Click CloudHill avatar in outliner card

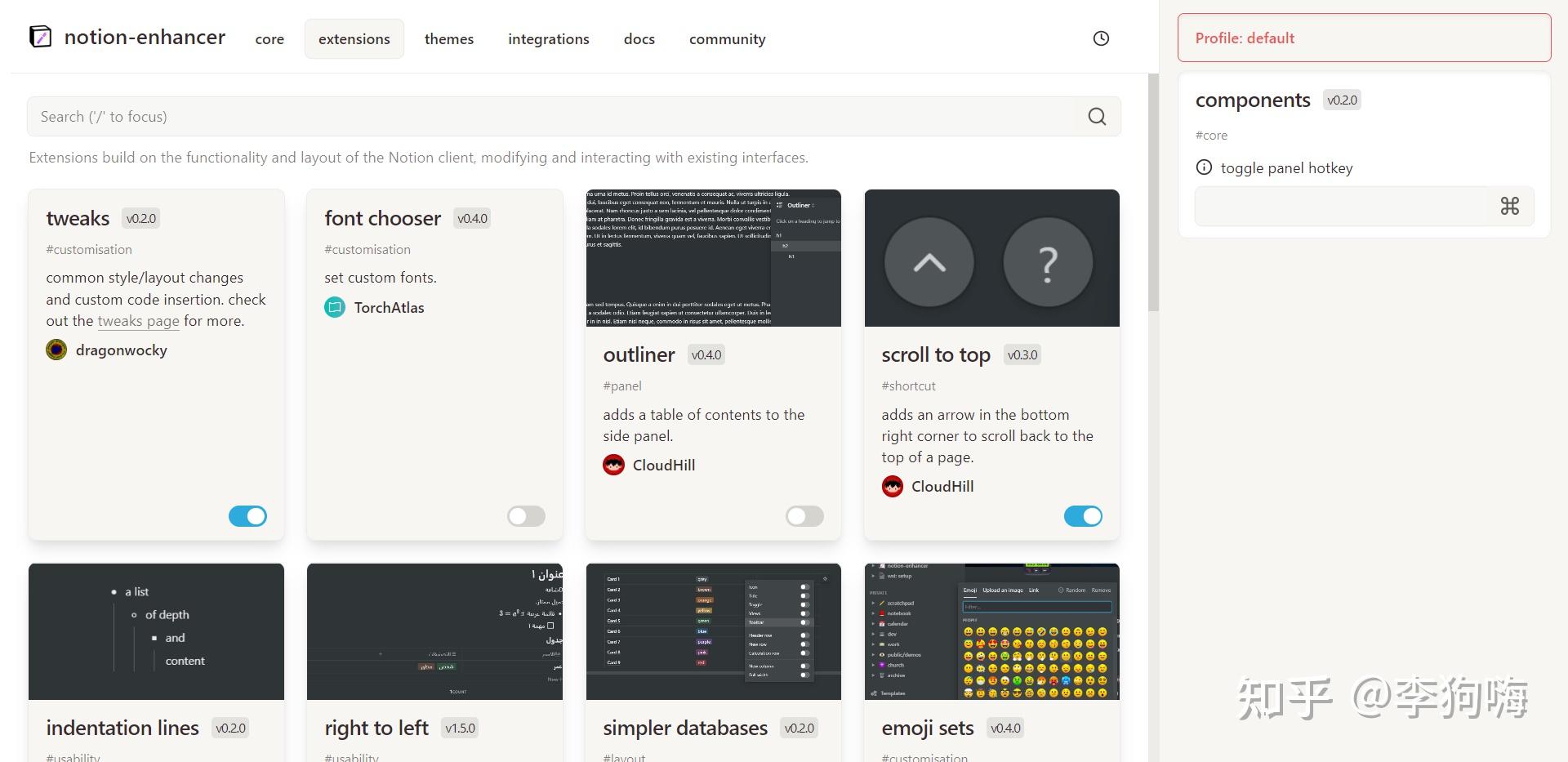613,465
